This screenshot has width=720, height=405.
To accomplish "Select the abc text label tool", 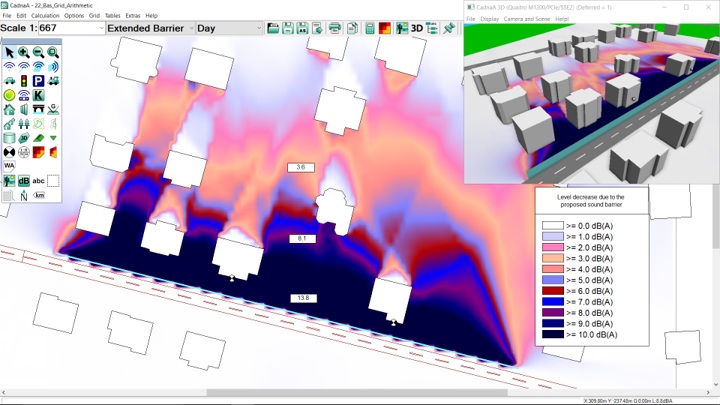I will click(x=39, y=181).
